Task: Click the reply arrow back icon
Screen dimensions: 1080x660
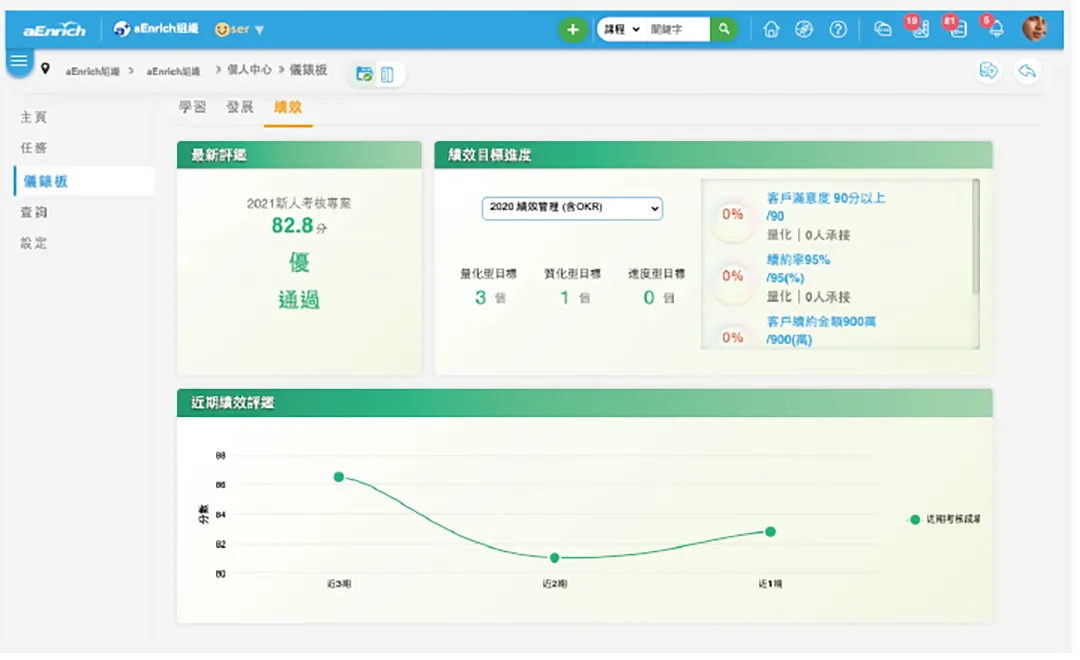Action: pos(1026,71)
